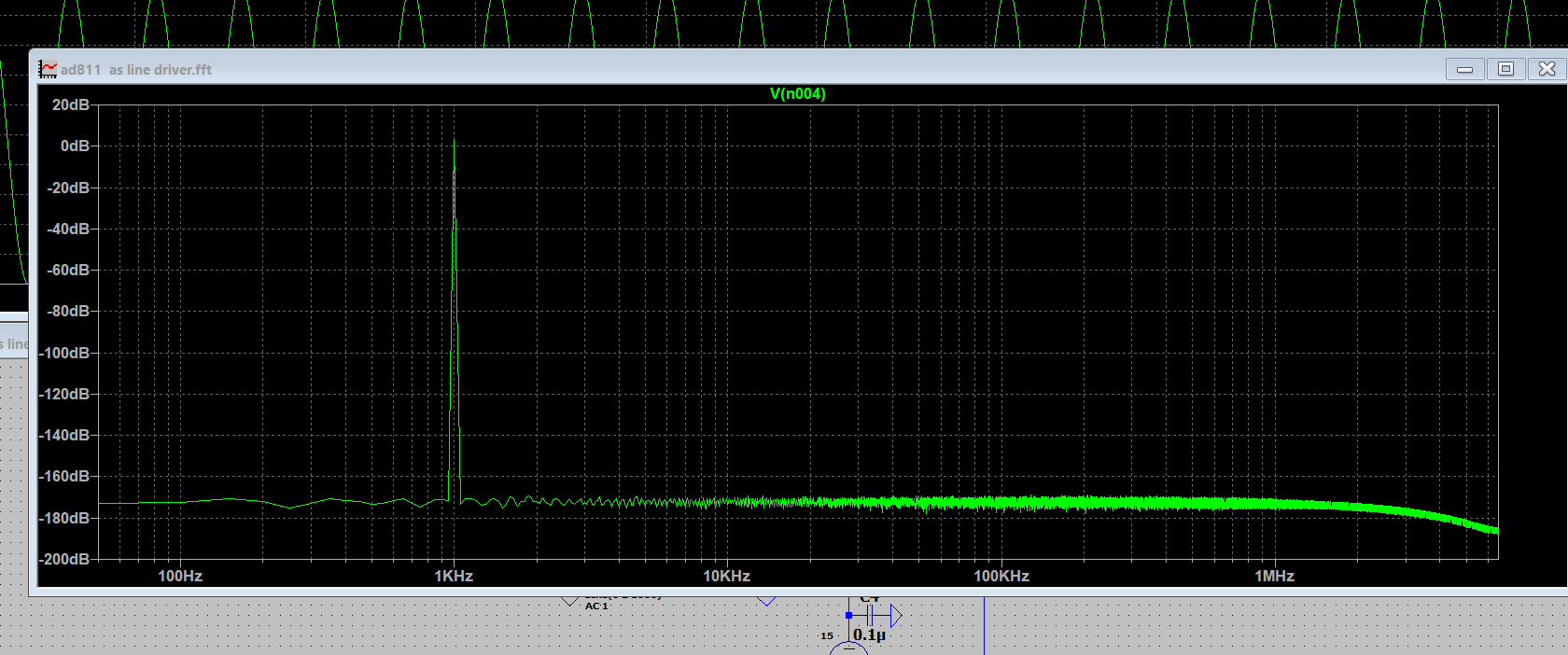Click the 100Hz frequency axis label
This screenshot has width=1568, height=655.
[x=180, y=576]
